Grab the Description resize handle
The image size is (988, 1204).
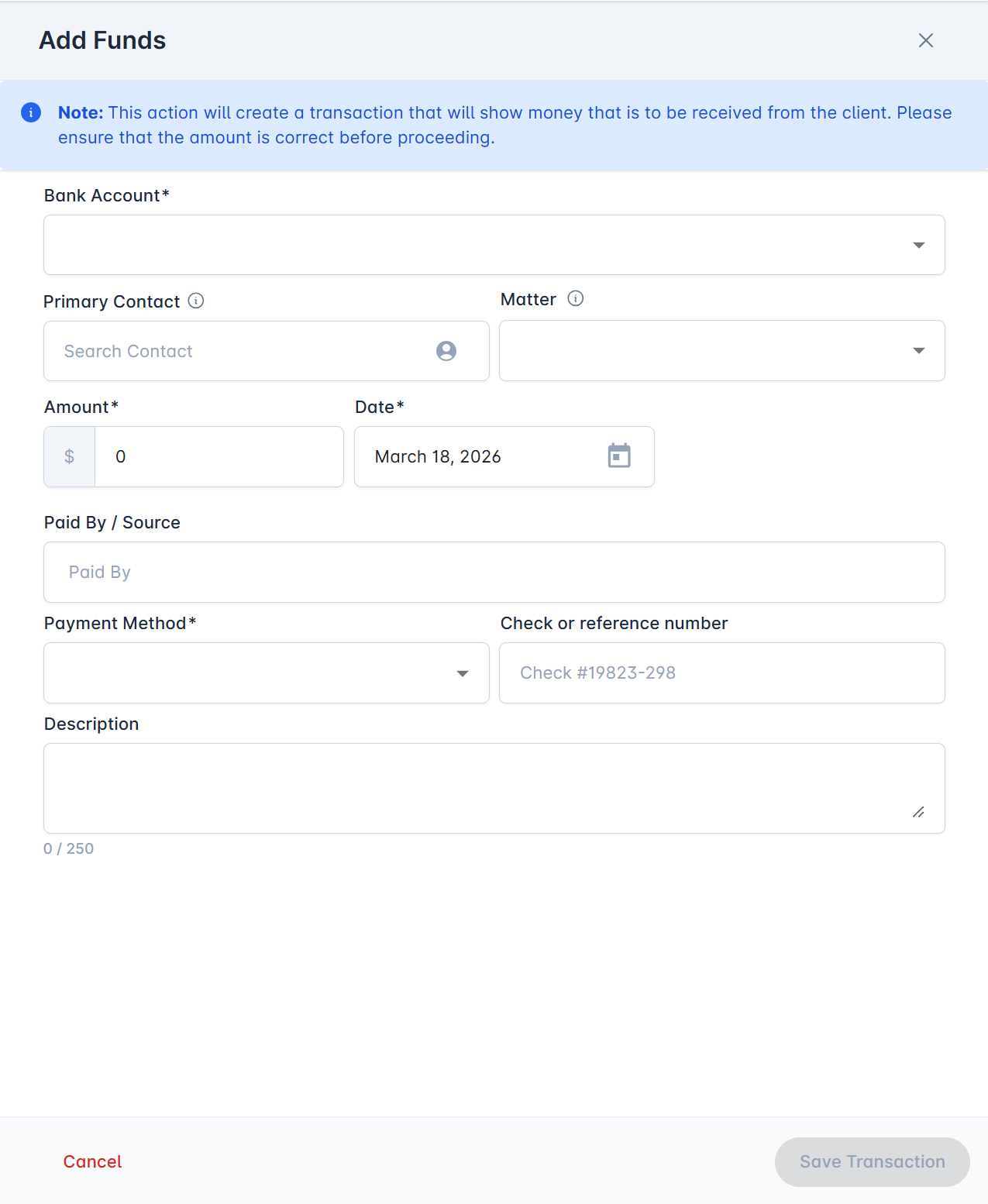click(x=918, y=812)
